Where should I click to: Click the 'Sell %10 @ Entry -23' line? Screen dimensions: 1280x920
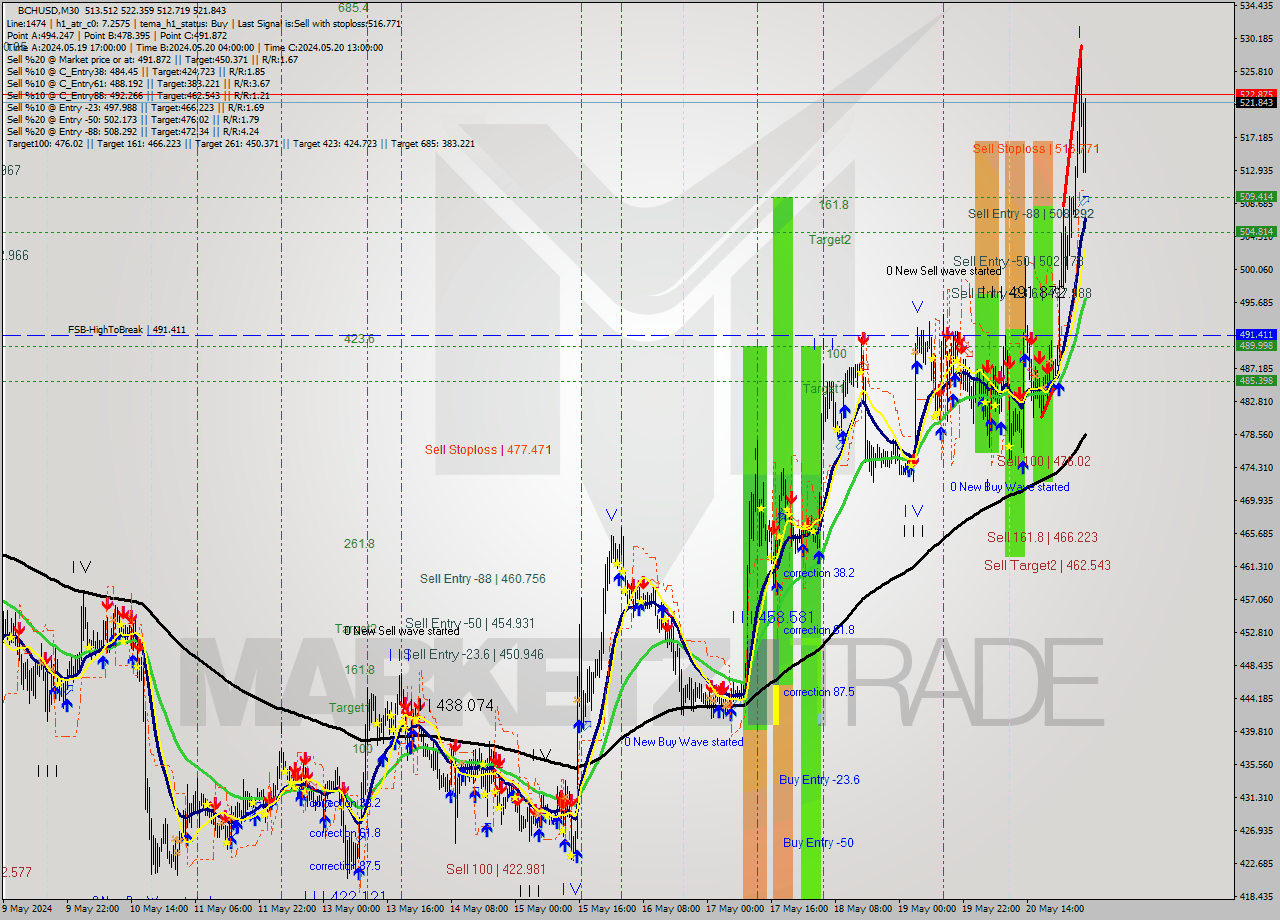135,107
